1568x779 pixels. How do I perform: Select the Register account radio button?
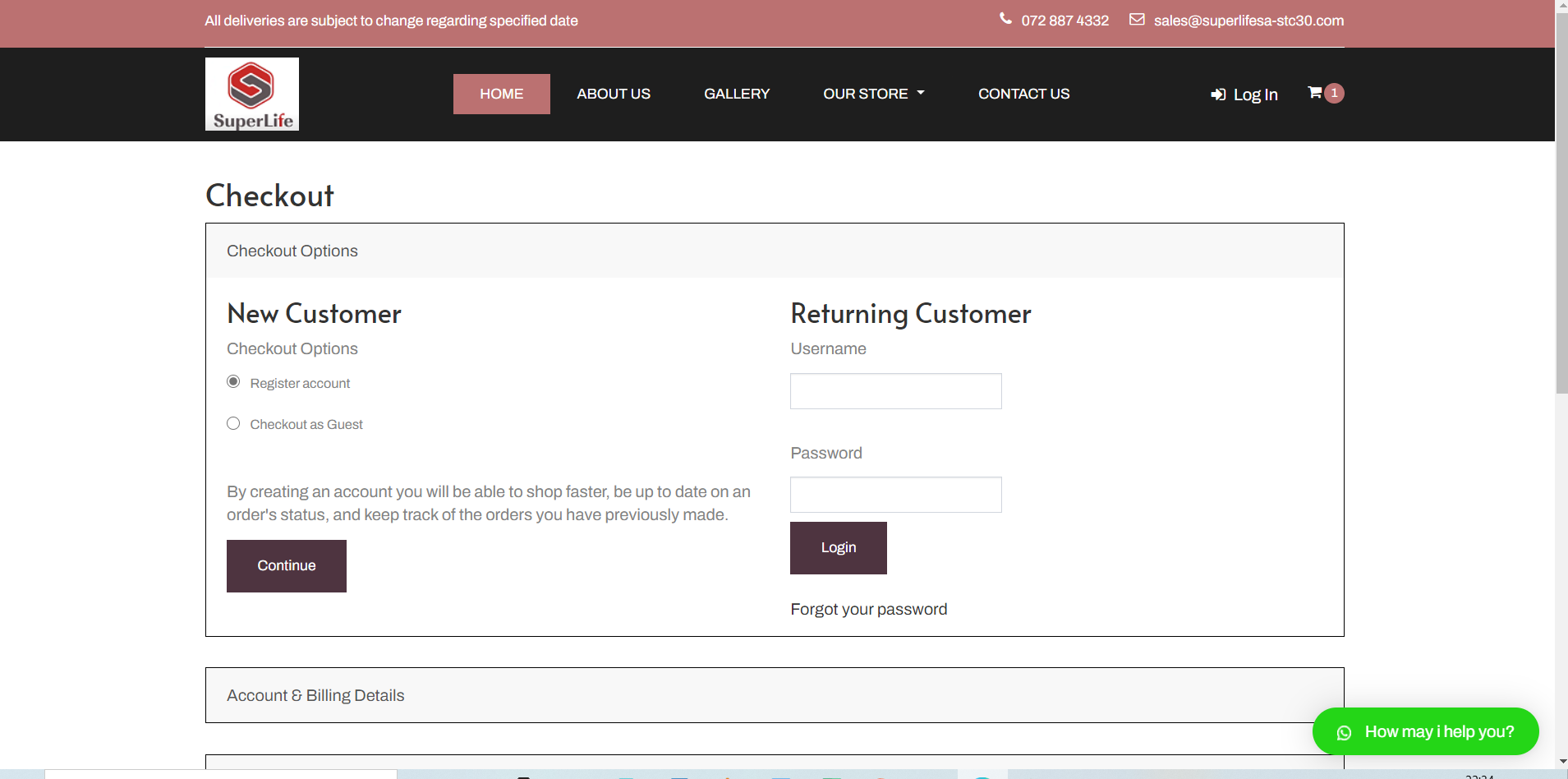coord(233,382)
